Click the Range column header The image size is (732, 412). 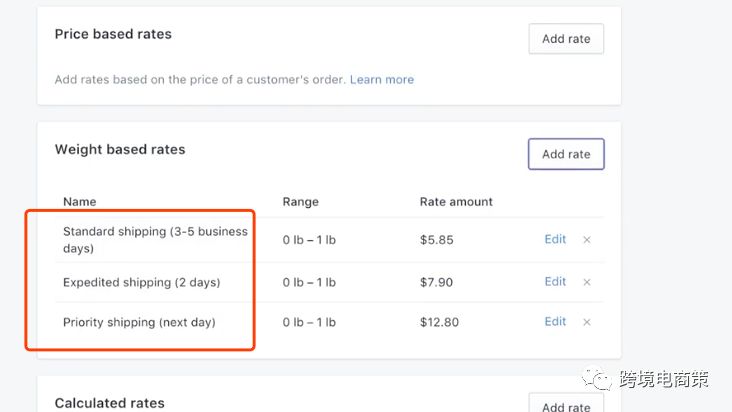pos(300,201)
